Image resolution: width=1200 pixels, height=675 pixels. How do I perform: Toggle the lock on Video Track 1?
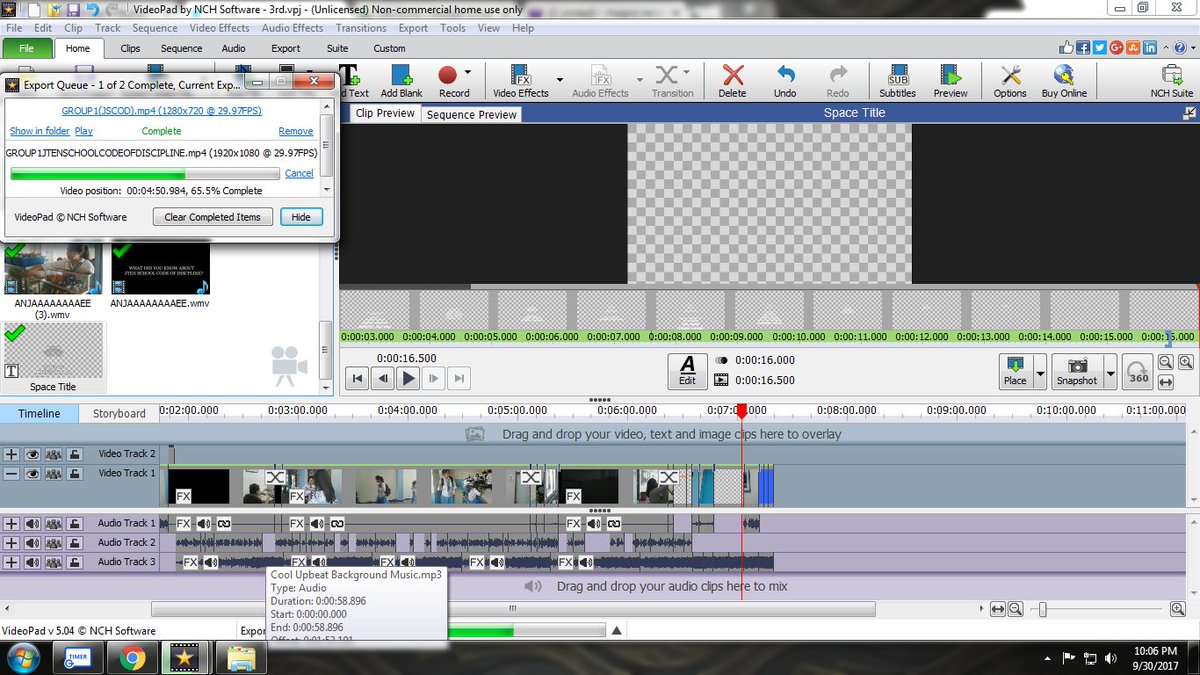pos(75,474)
